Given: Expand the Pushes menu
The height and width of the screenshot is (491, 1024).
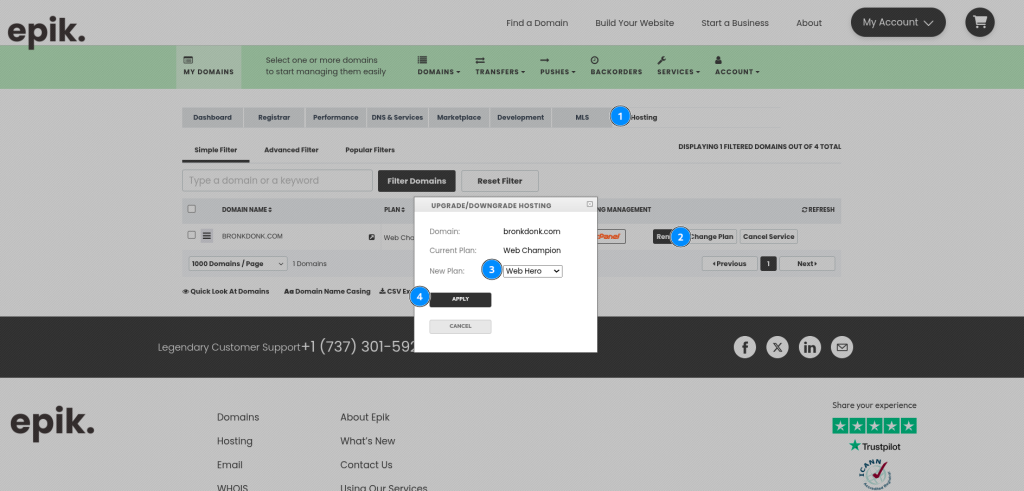Looking at the screenshot, I should pyautogui.click(x=558, y=66).
